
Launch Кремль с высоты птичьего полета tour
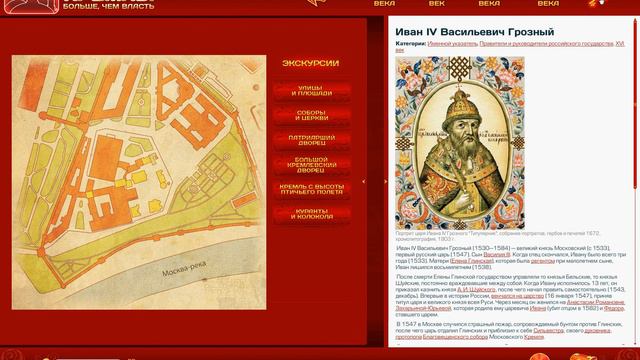(312, 189)
